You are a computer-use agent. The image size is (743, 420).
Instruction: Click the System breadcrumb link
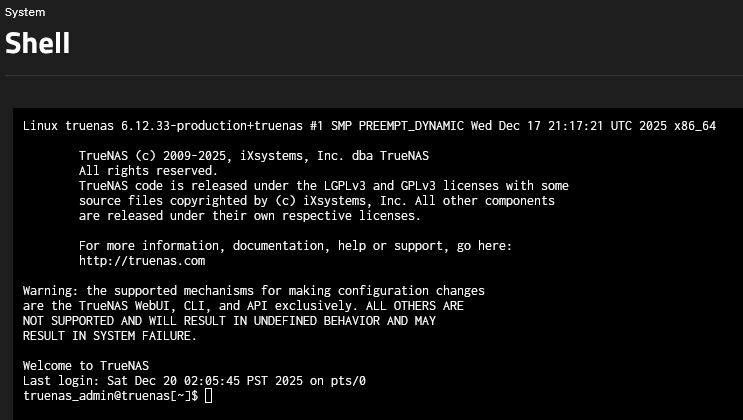point(24,12)
